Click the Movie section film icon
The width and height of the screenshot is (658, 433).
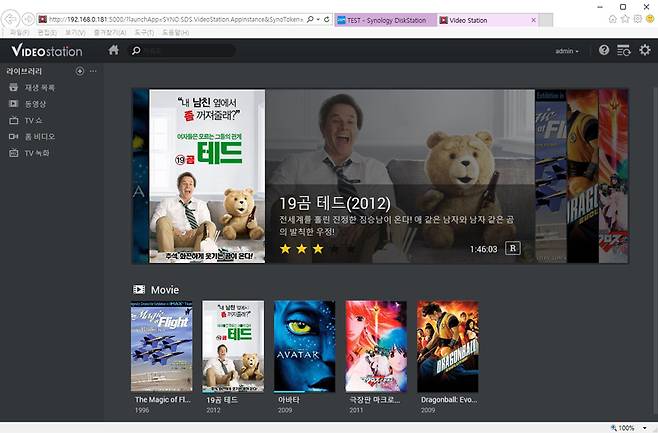click(139, 290)
